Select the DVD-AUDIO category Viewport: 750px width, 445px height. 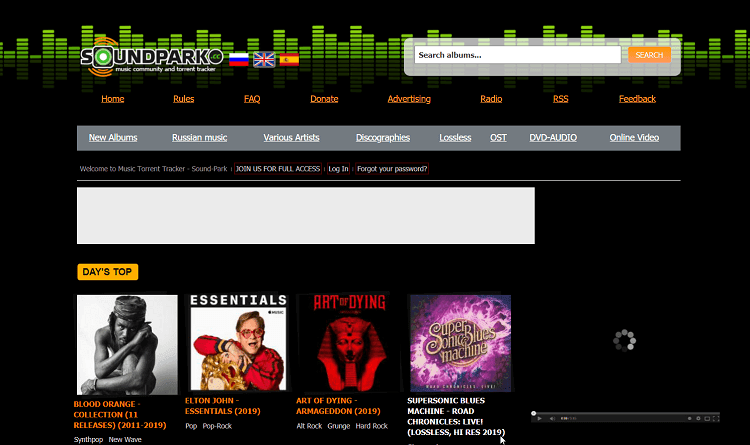pos(553,138)
